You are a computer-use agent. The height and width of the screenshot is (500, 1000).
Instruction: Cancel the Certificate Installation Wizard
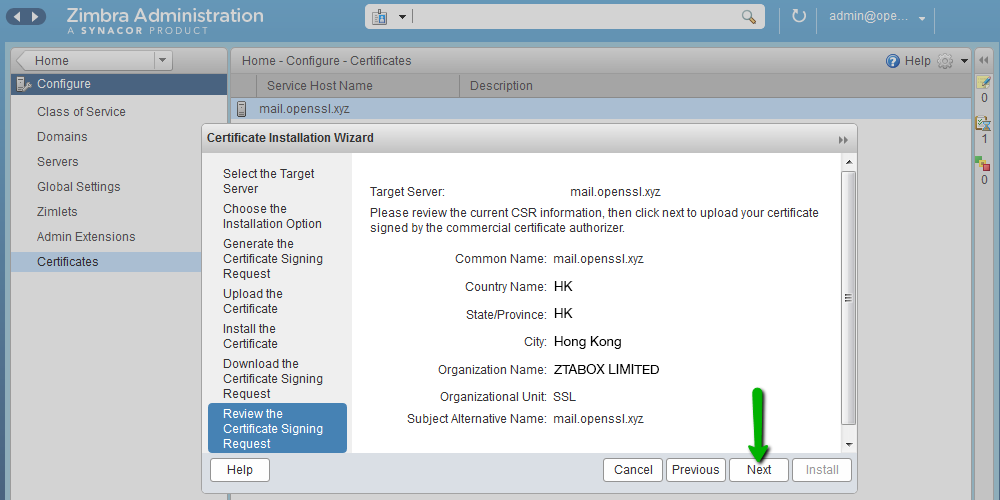point(633,470)
